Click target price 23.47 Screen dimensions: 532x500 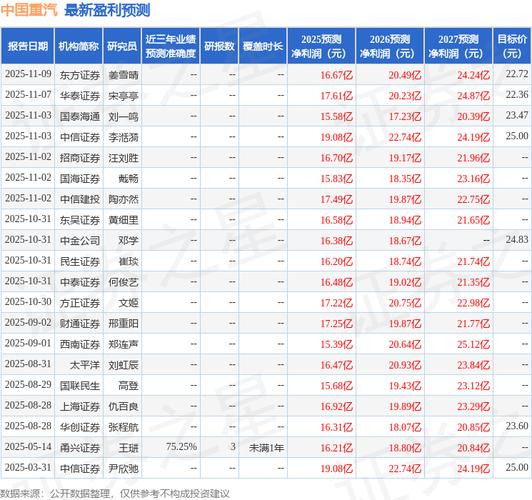[x=517, y=115]
